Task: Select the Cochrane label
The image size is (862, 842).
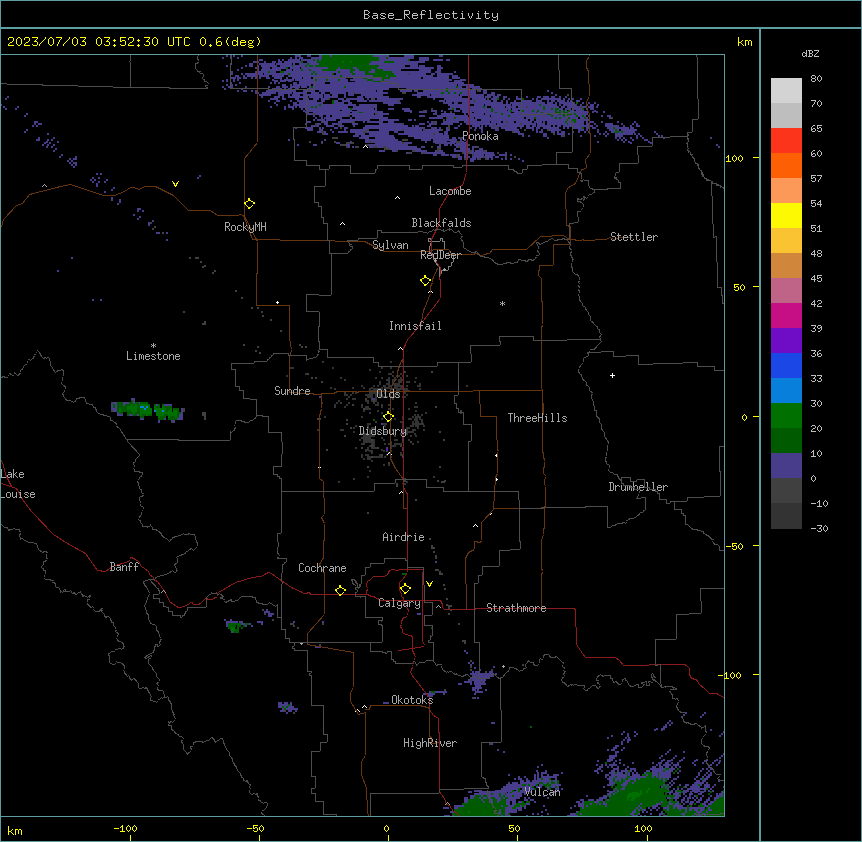Action: (x=322, y=568)
